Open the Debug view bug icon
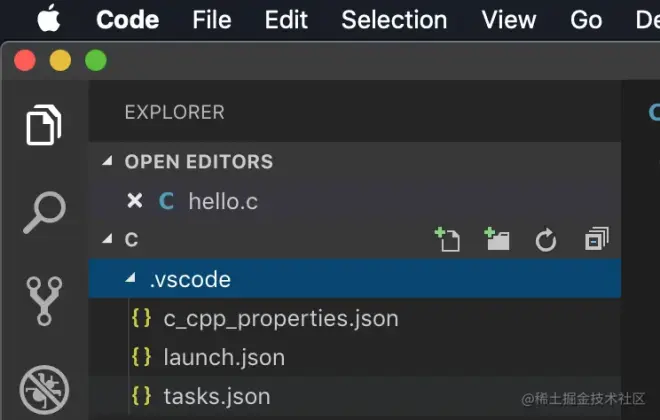Image resolution: width=660 pixels, height=420 pixels. click(44, 390)
